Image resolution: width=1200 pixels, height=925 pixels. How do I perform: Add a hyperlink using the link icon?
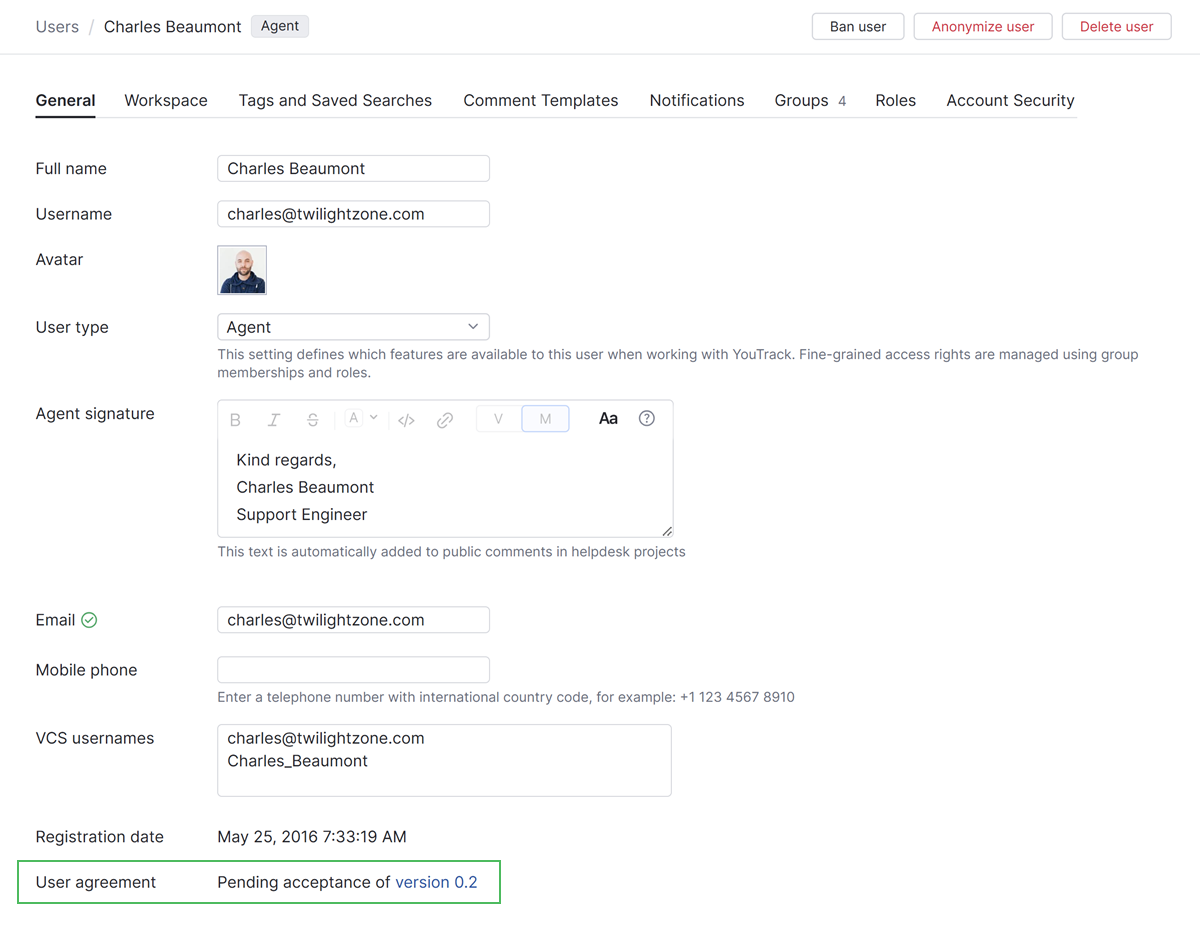(x=445, y=419)
